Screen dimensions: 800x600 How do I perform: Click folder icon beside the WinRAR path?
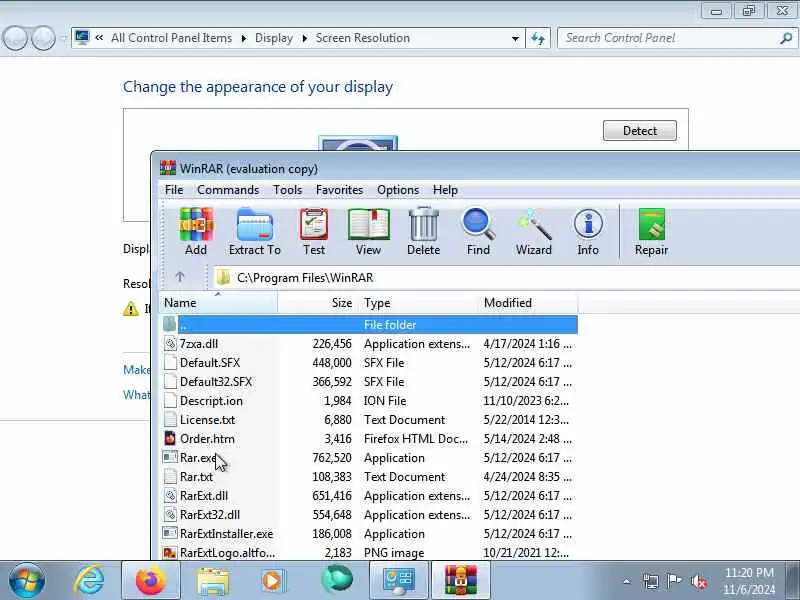pyautogui.click(x=223, y=278)
